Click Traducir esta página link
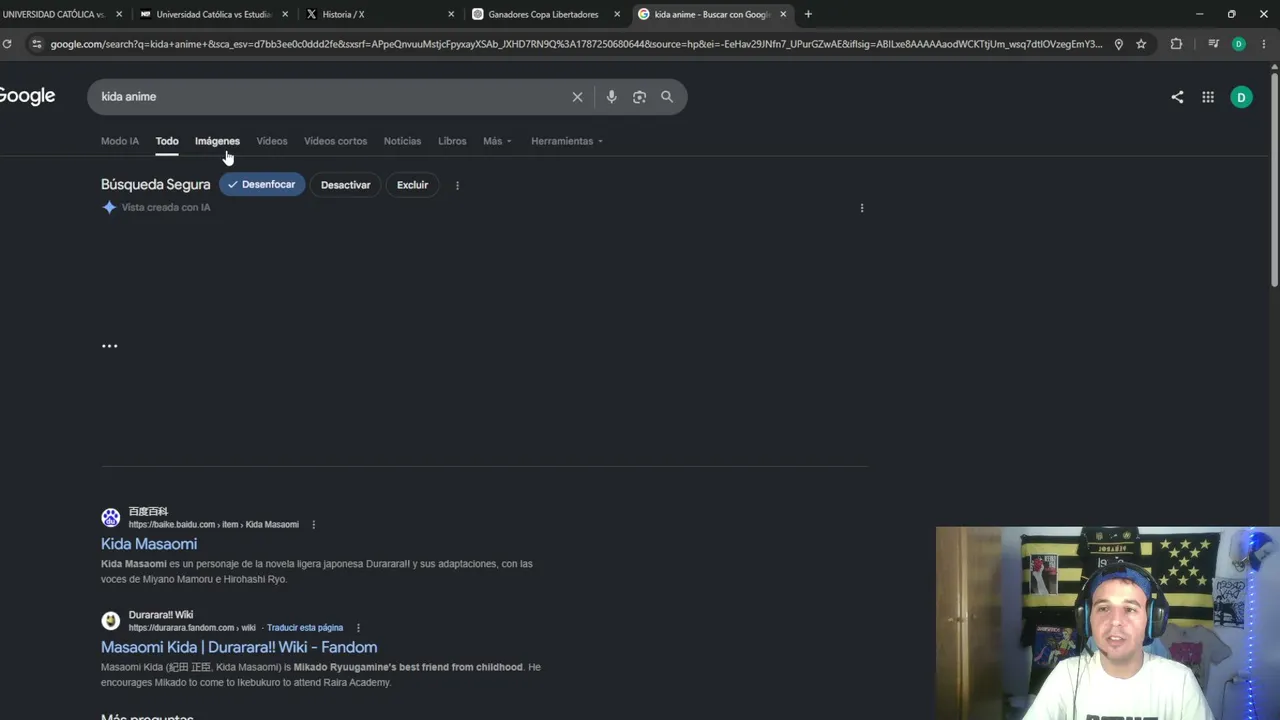 [x=305, y=628]
